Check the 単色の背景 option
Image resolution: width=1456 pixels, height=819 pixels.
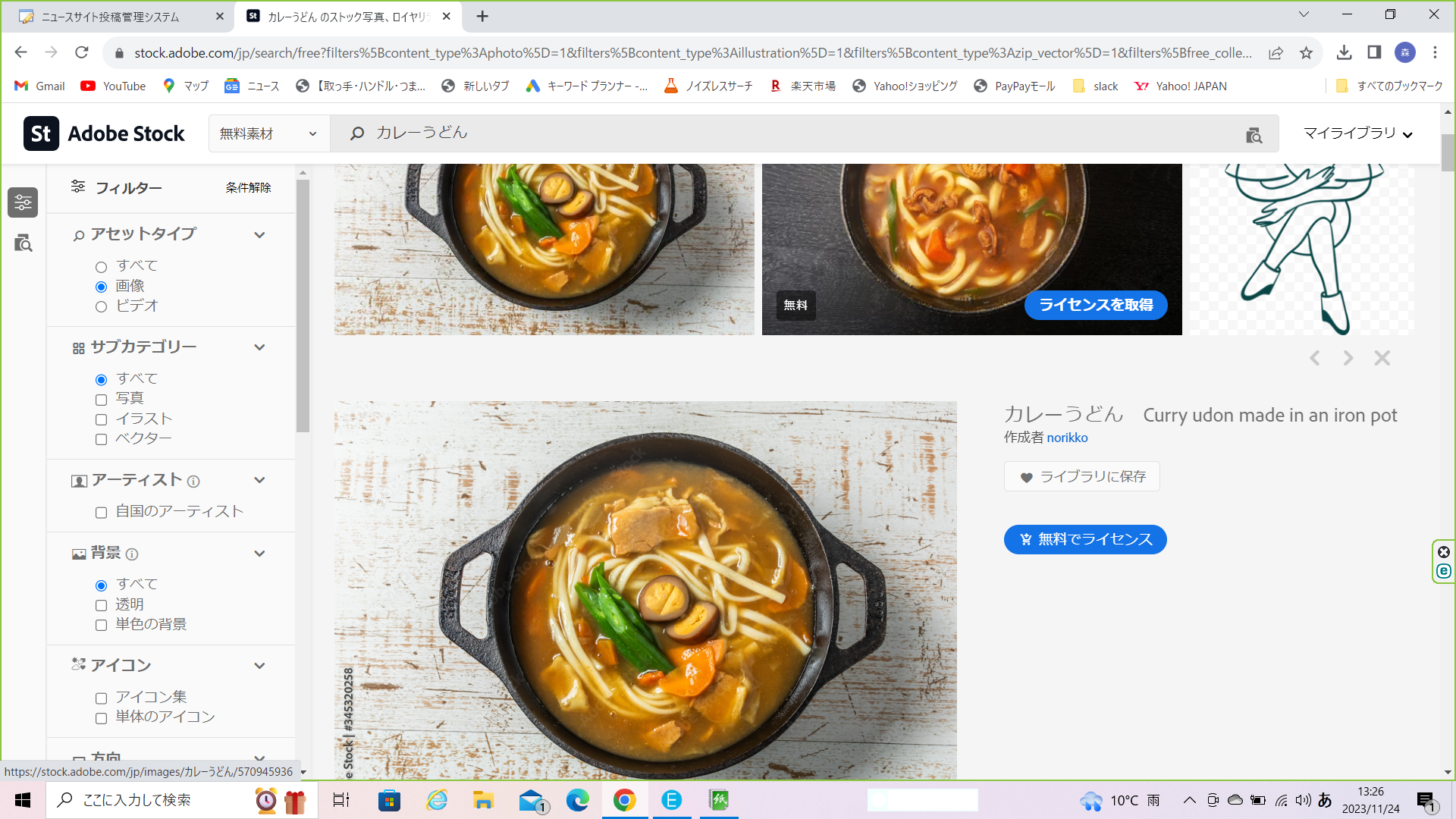(101, 625)
